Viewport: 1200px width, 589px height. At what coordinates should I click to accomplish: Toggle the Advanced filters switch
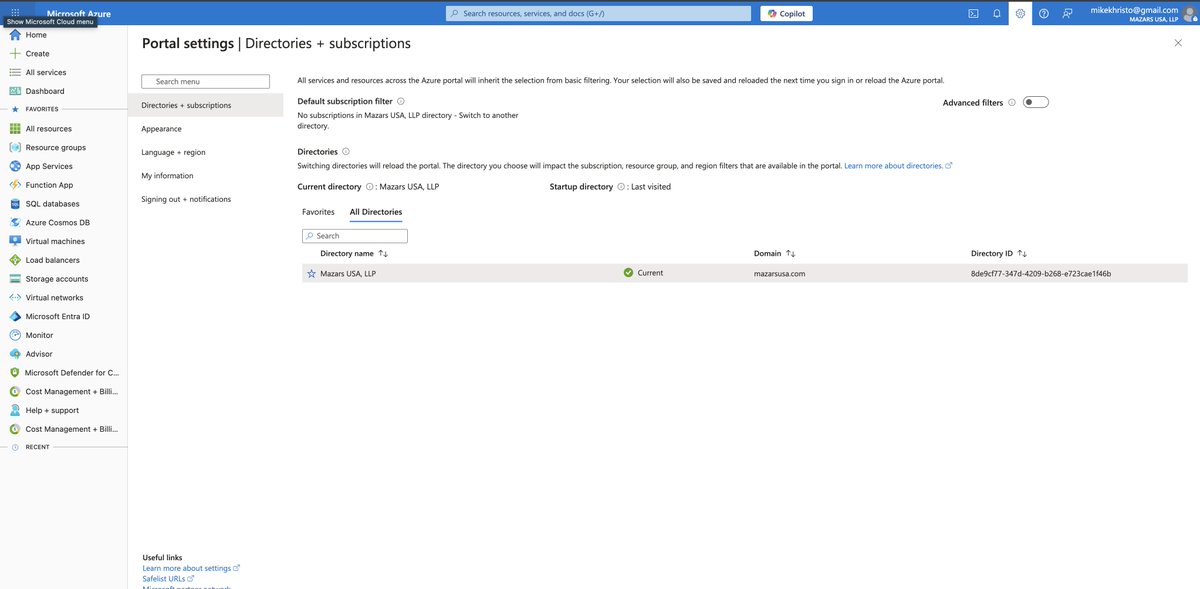(1036, 102)
